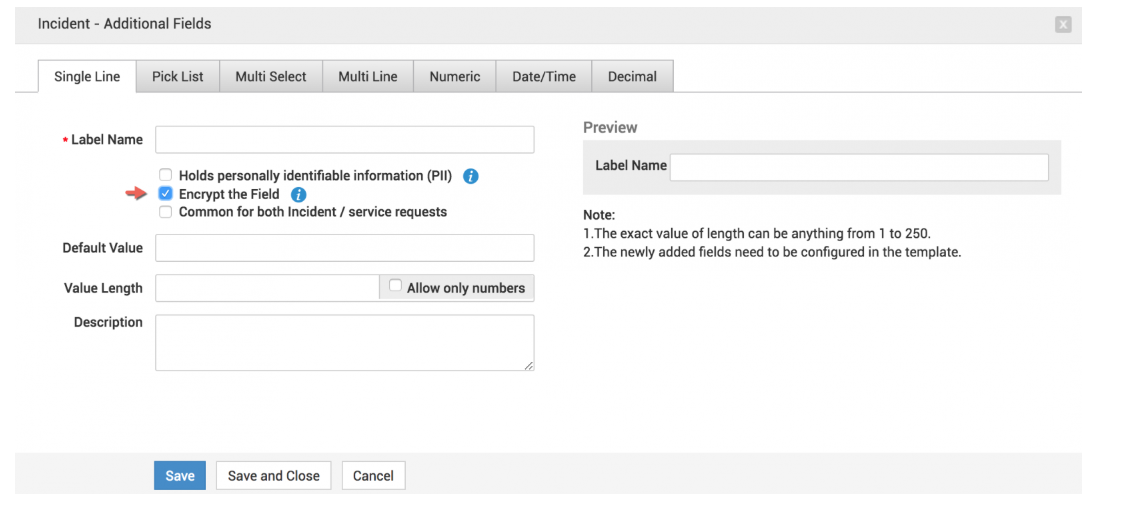Screen dimensions: 1131x507
Task: Enable the Allow only numbers checkbox
Action: coord(395,287)
